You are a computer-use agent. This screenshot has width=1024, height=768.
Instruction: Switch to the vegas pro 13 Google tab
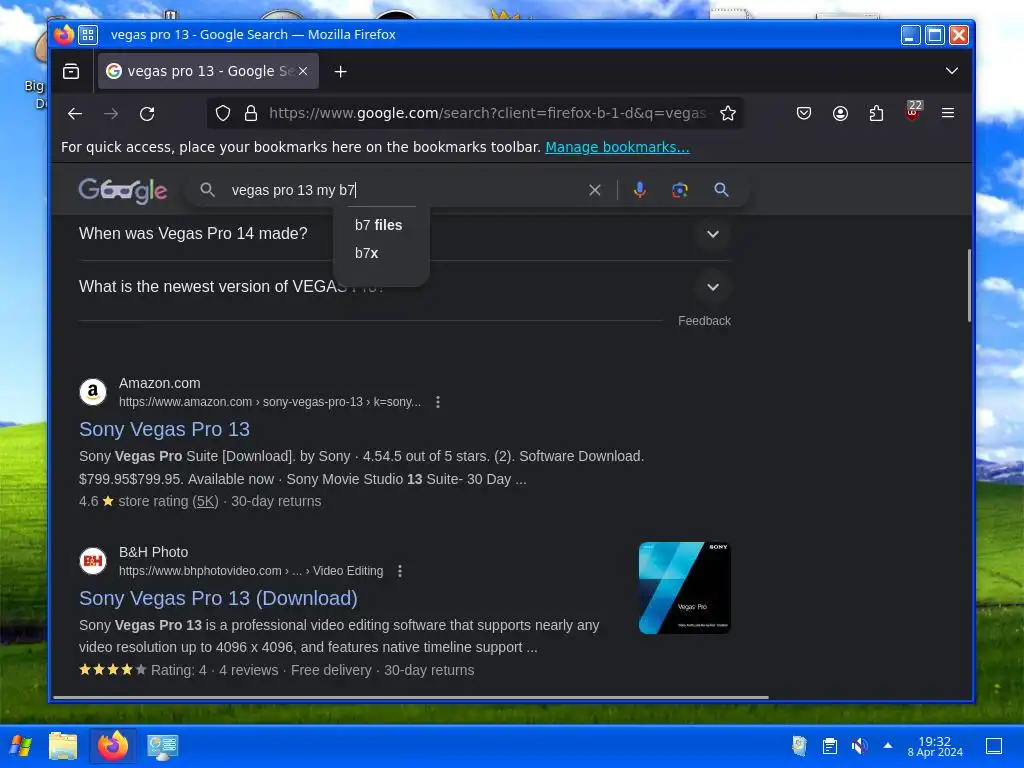click(x=208, y=71)
